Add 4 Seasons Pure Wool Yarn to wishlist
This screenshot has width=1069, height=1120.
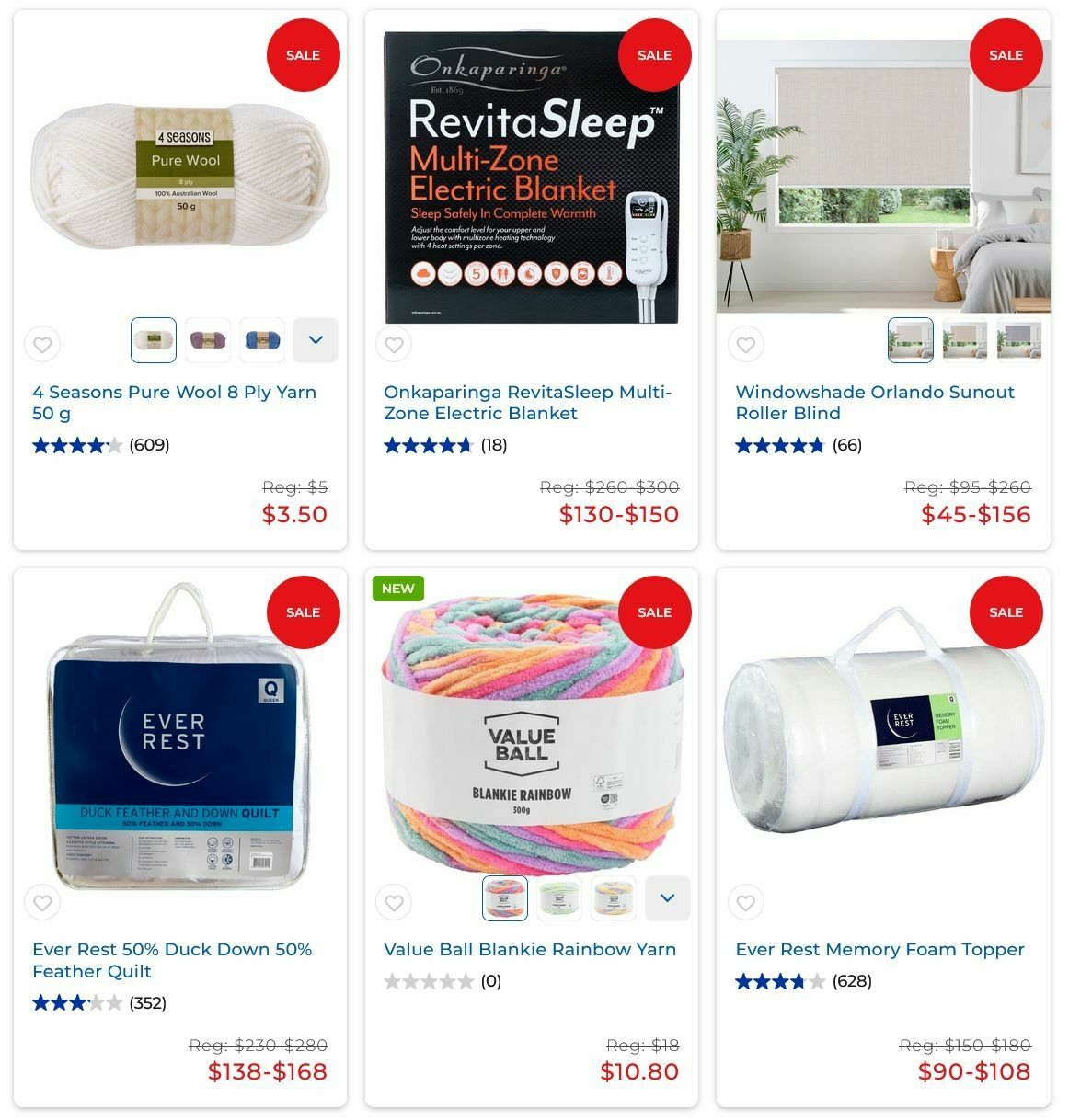point(42,345)
